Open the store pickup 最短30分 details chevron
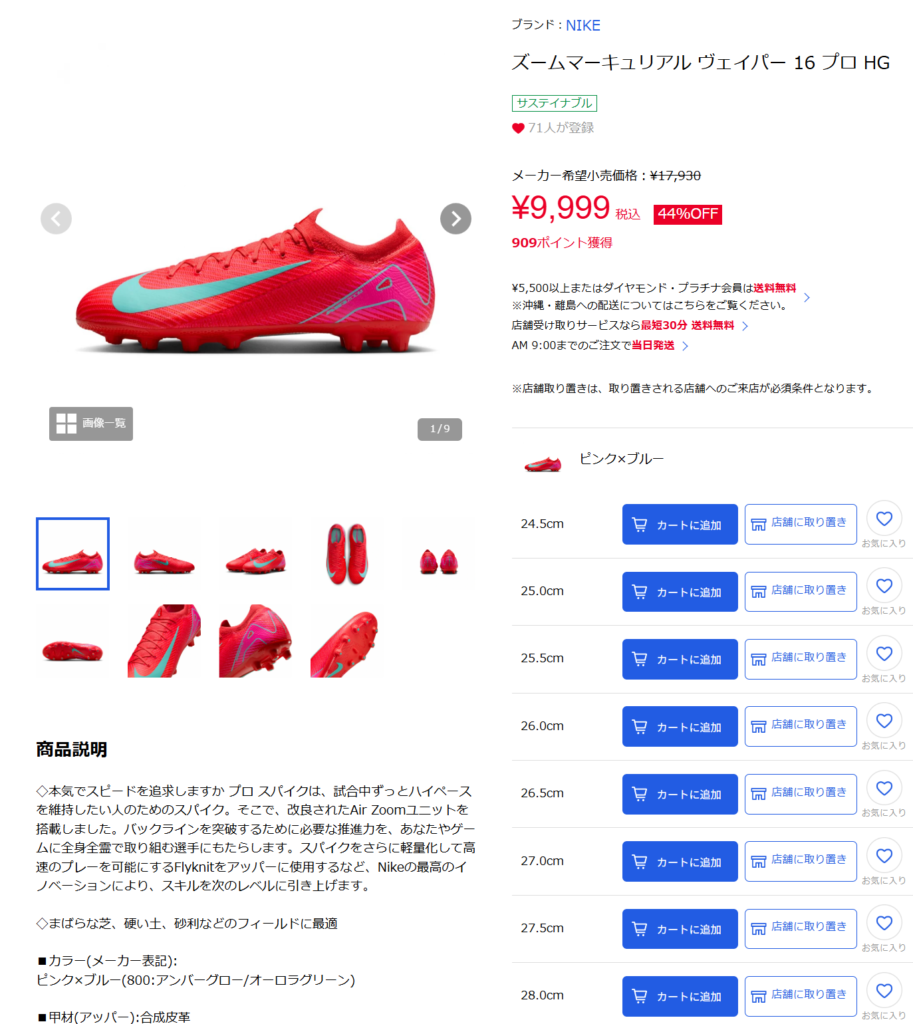913x1024 pixels. click(x=745, y=326)
